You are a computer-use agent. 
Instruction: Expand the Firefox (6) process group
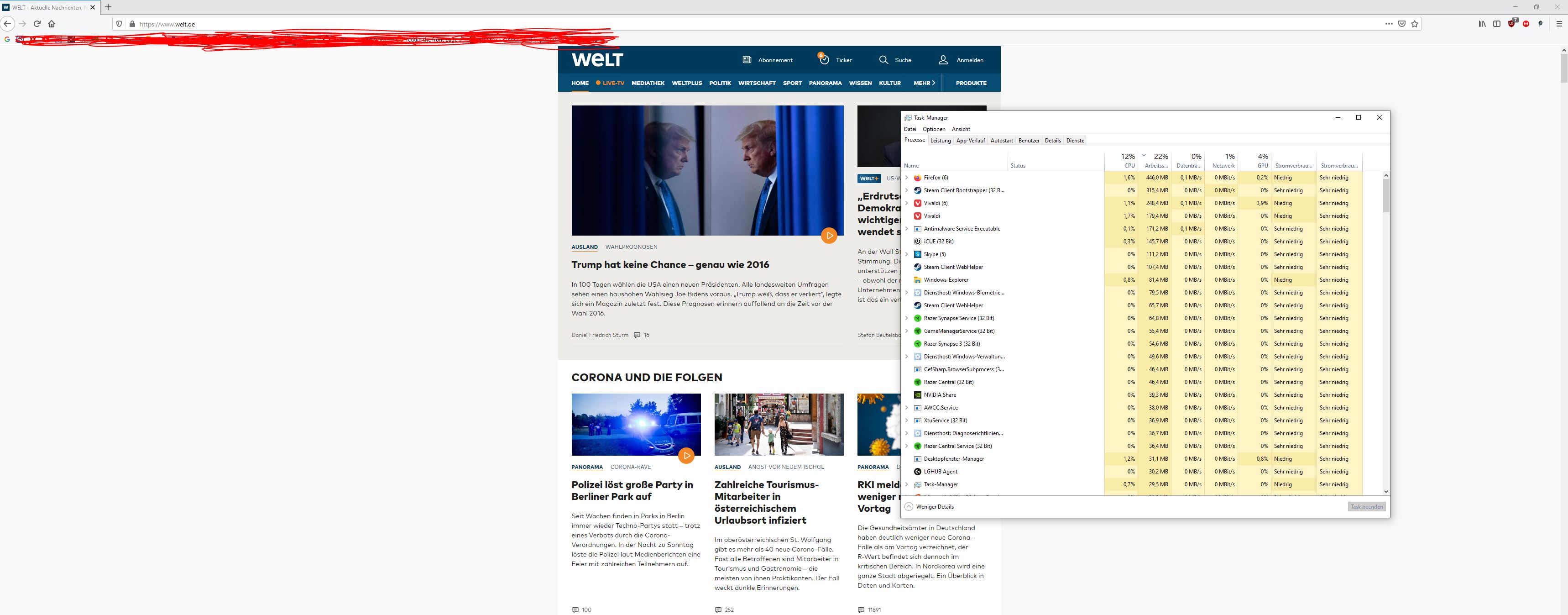click(906, 178)
